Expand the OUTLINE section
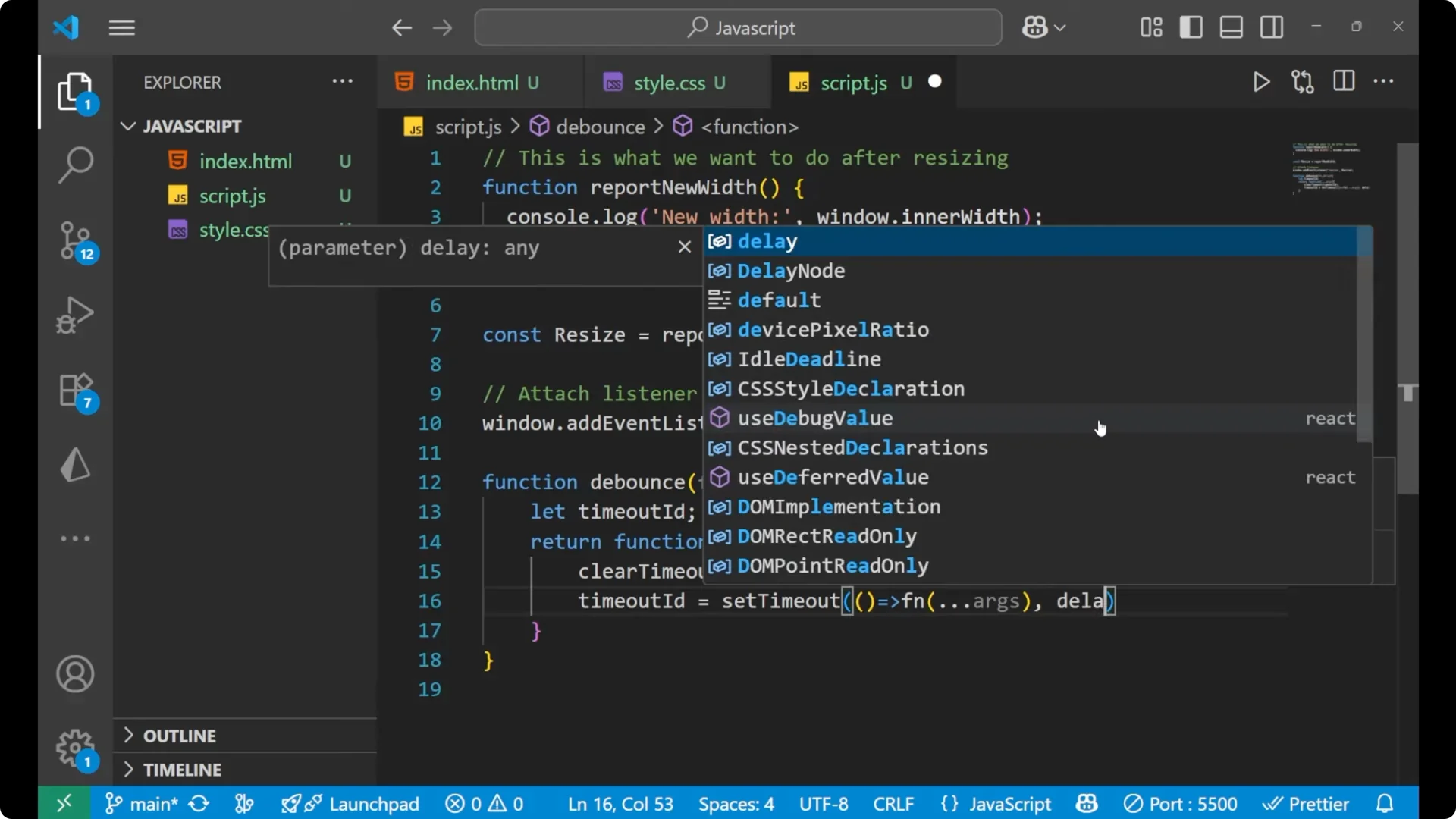This screenshot has width=1456, height=819. [180, 735]
